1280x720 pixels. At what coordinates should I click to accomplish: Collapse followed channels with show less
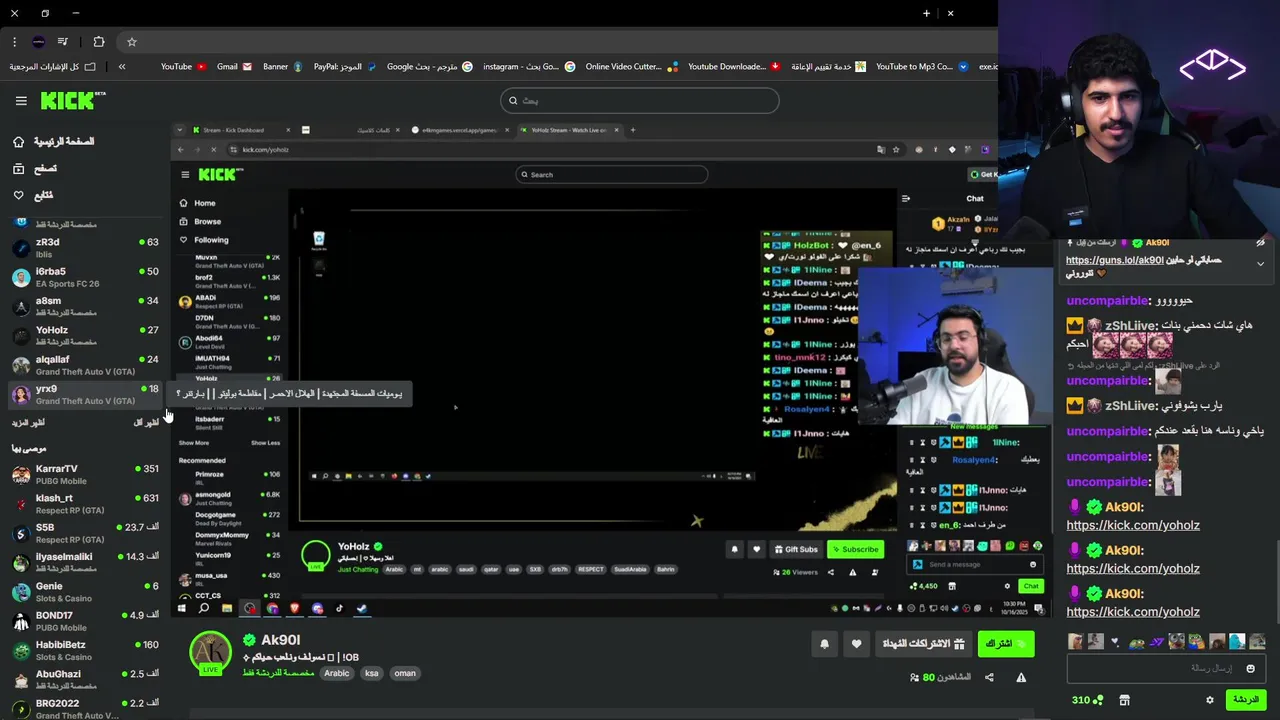tap(146, 423)
